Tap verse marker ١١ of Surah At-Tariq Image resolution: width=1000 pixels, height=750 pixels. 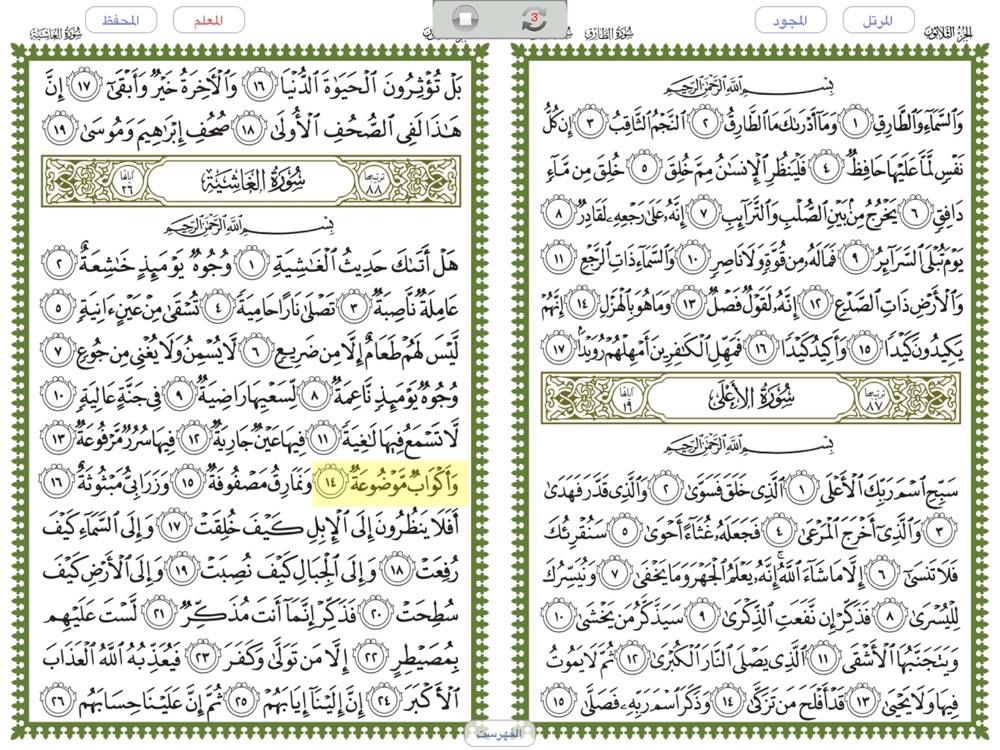[x=559, y=259]
